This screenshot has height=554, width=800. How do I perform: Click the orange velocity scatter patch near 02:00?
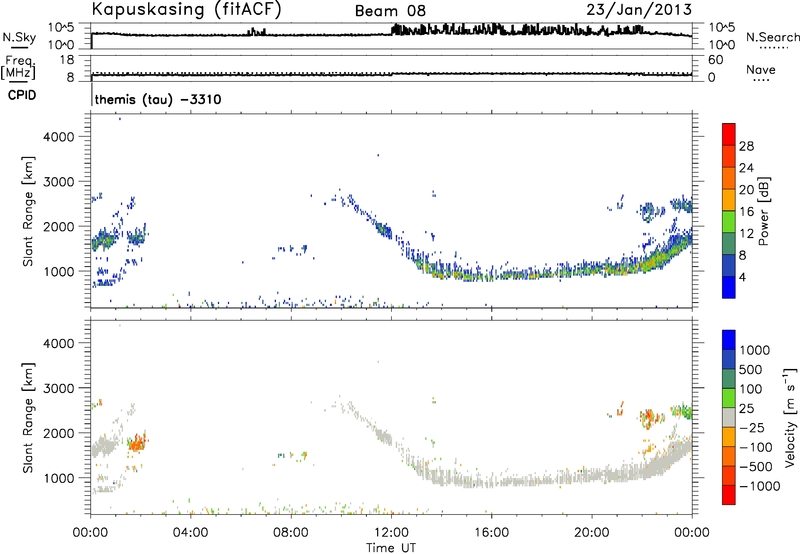coord(137,443)
